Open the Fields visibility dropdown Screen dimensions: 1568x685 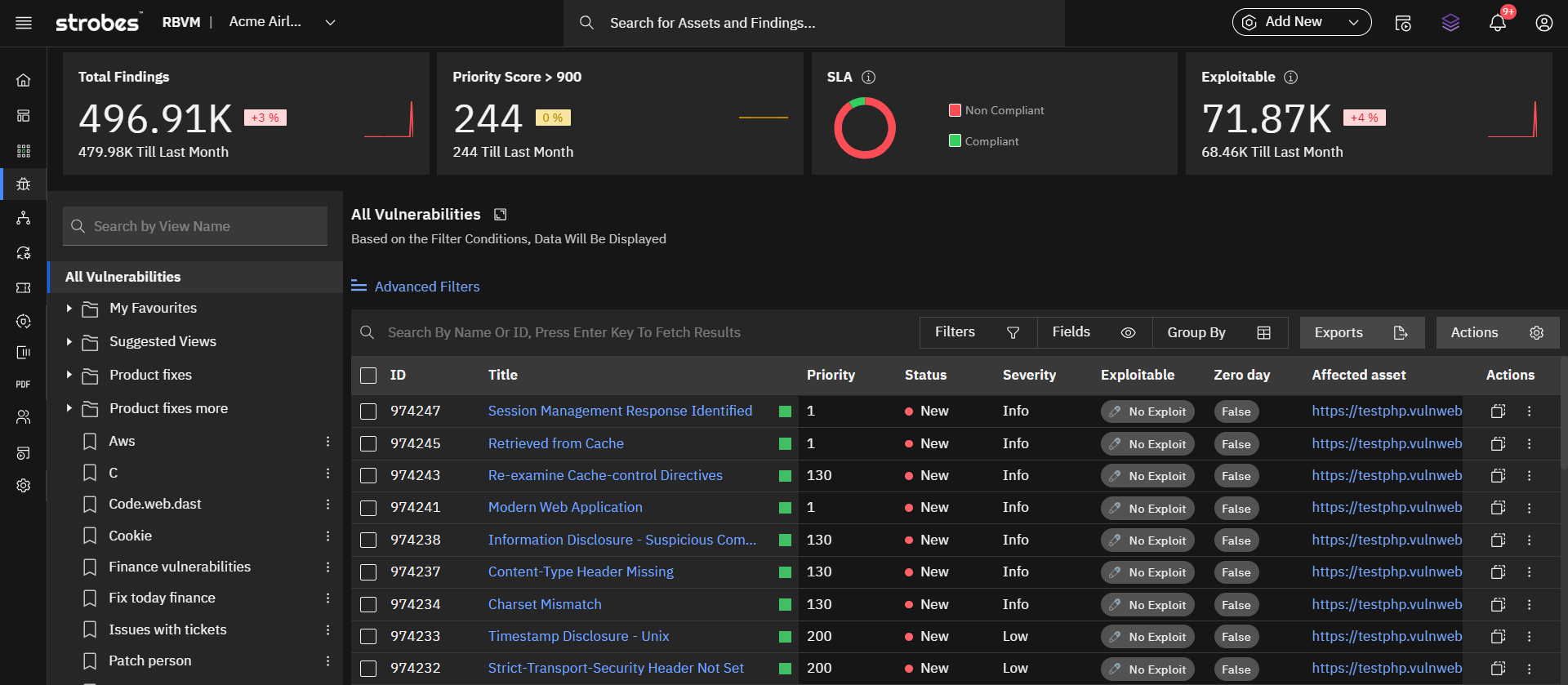coord(1094,332)
